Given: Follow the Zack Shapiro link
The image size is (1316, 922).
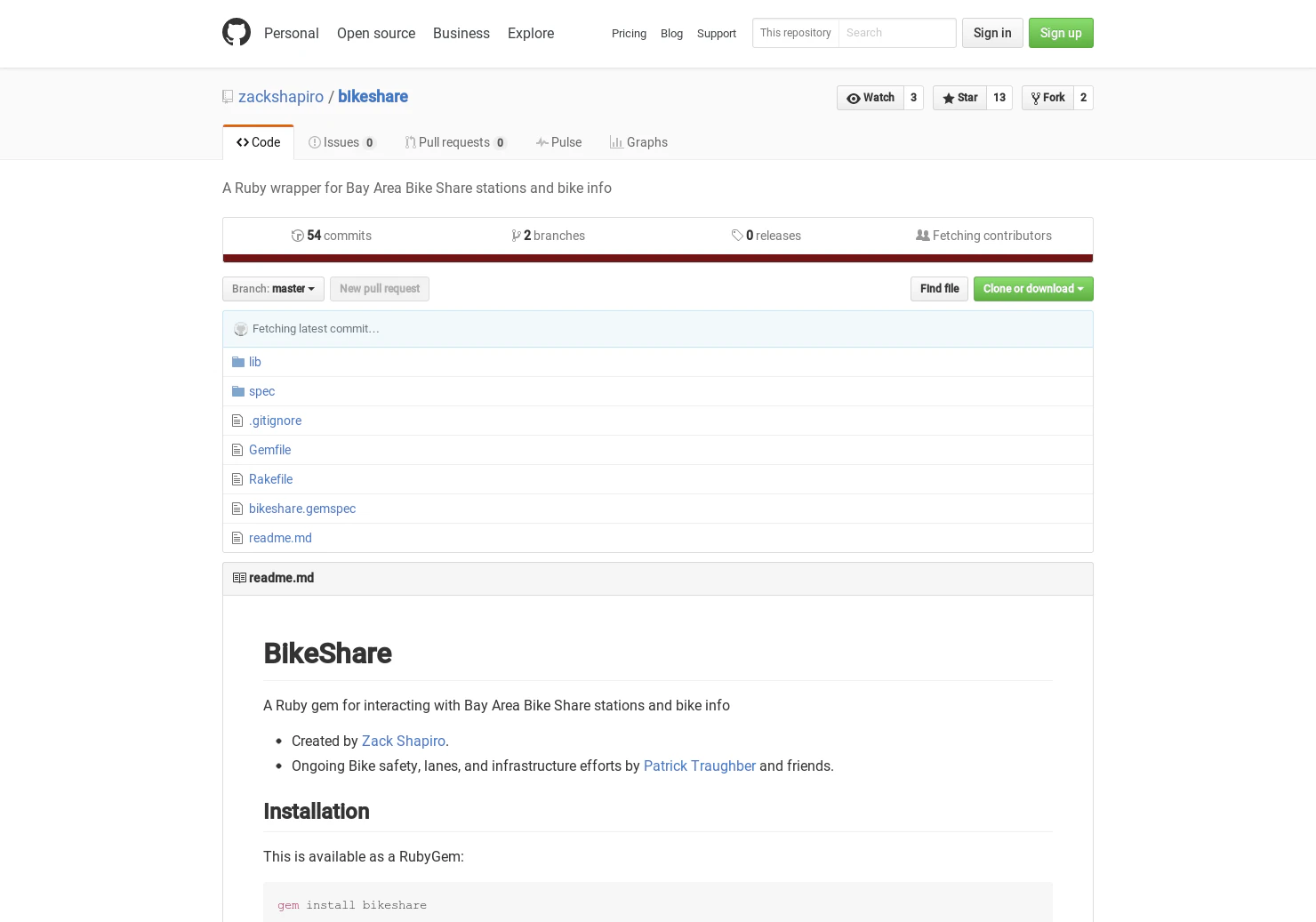Looking at the screenshot, I should (404, 741).
